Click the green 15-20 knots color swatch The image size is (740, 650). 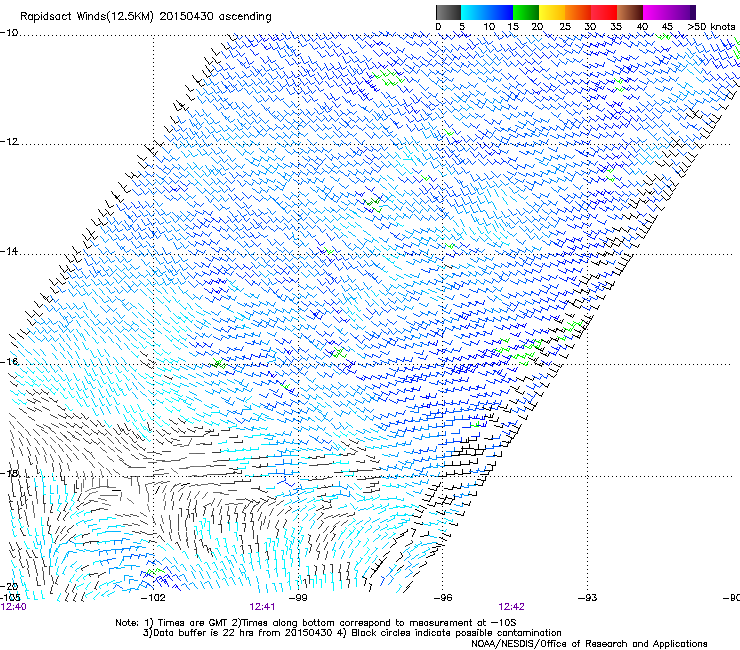[x=526, y=12]
